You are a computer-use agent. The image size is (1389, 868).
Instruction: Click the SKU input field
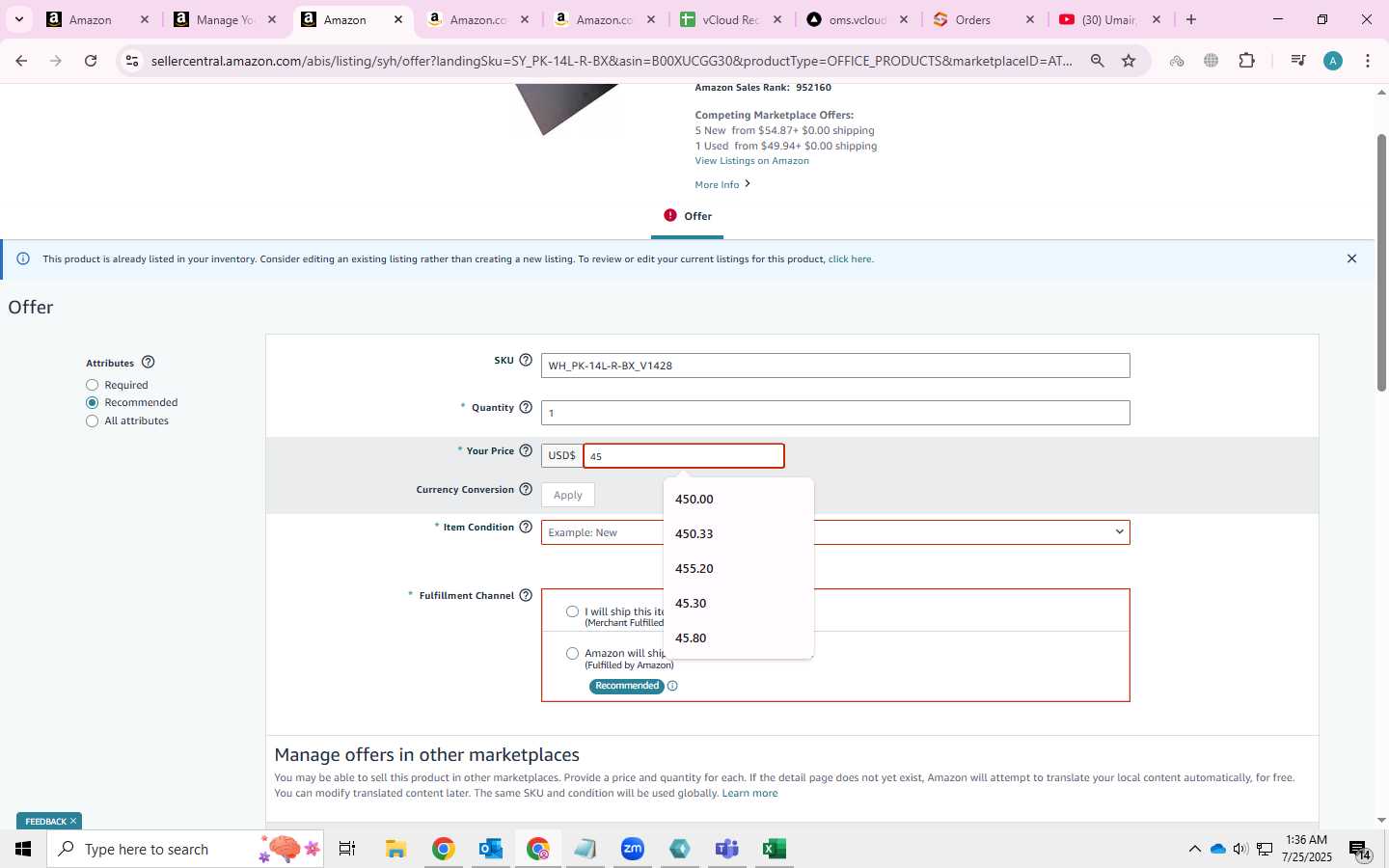click(x=835, y=366)
